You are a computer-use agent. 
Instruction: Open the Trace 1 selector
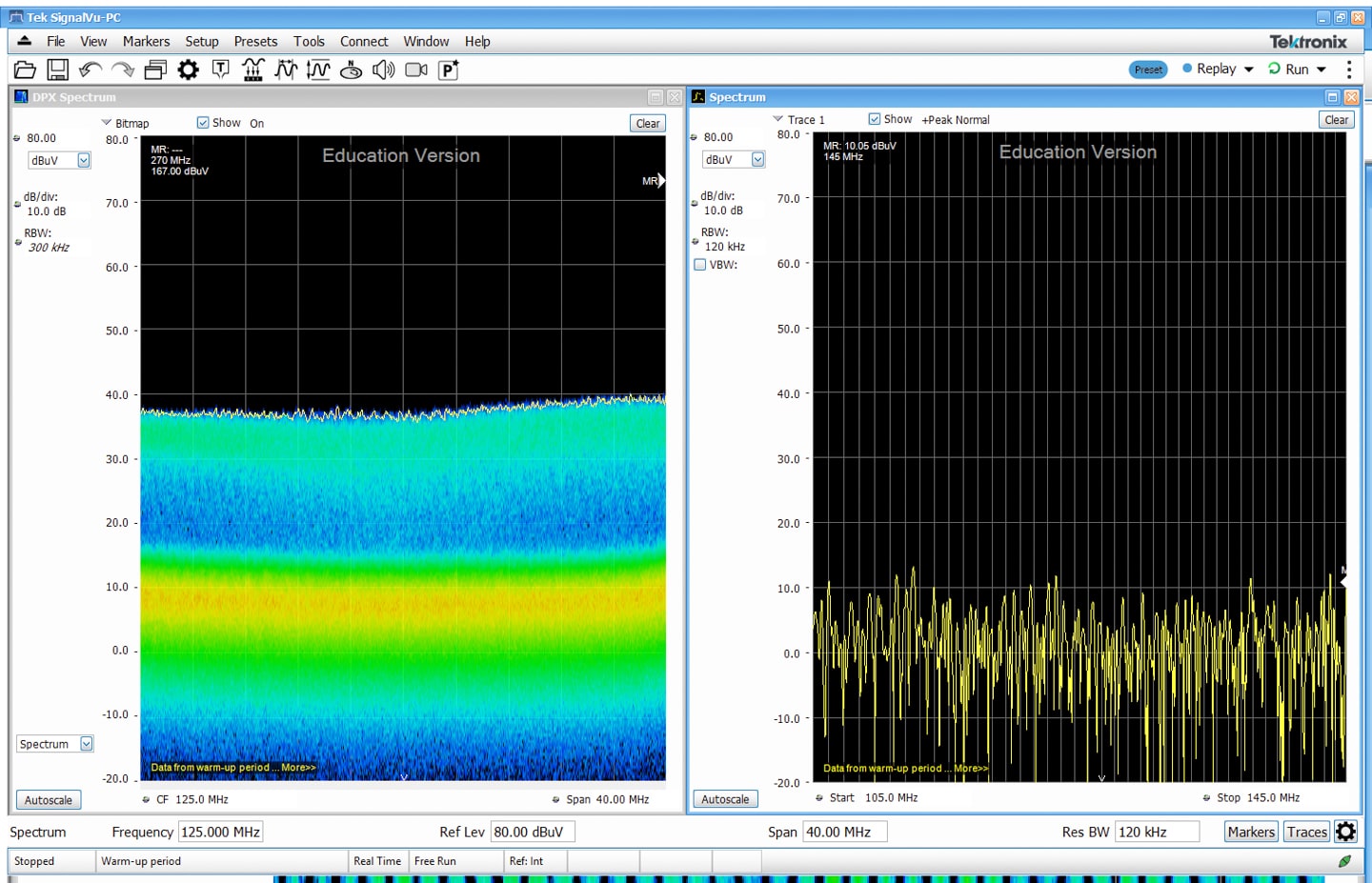click(799, 119)
